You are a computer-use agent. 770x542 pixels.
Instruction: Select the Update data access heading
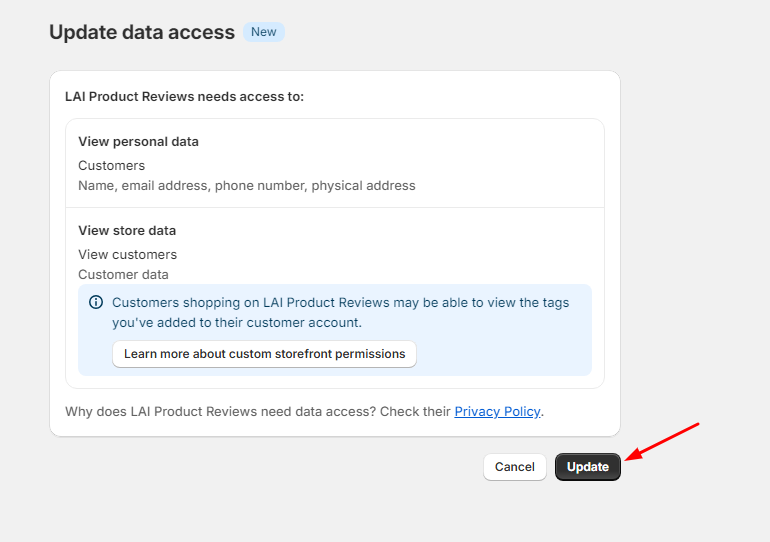142,32
